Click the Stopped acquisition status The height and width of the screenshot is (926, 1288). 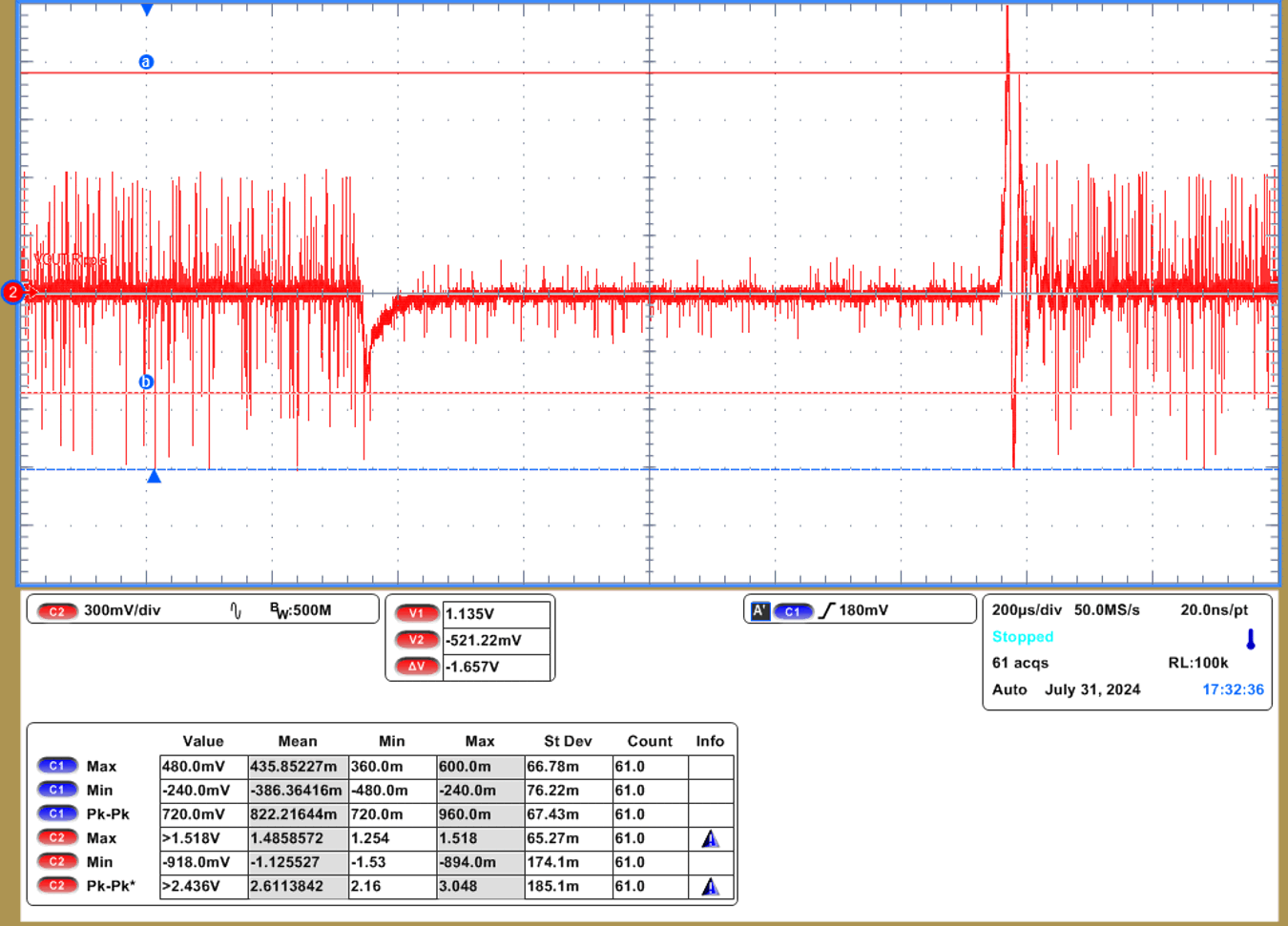[1023, 637]
